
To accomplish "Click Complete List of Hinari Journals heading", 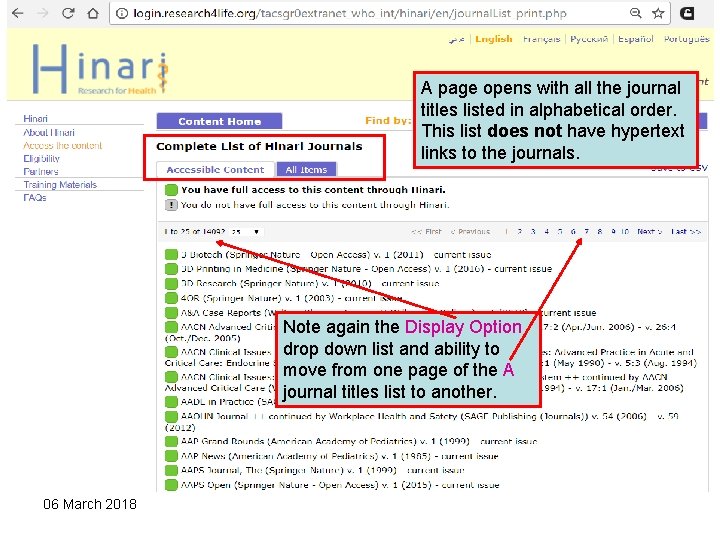I will click(x=259, y=146).
